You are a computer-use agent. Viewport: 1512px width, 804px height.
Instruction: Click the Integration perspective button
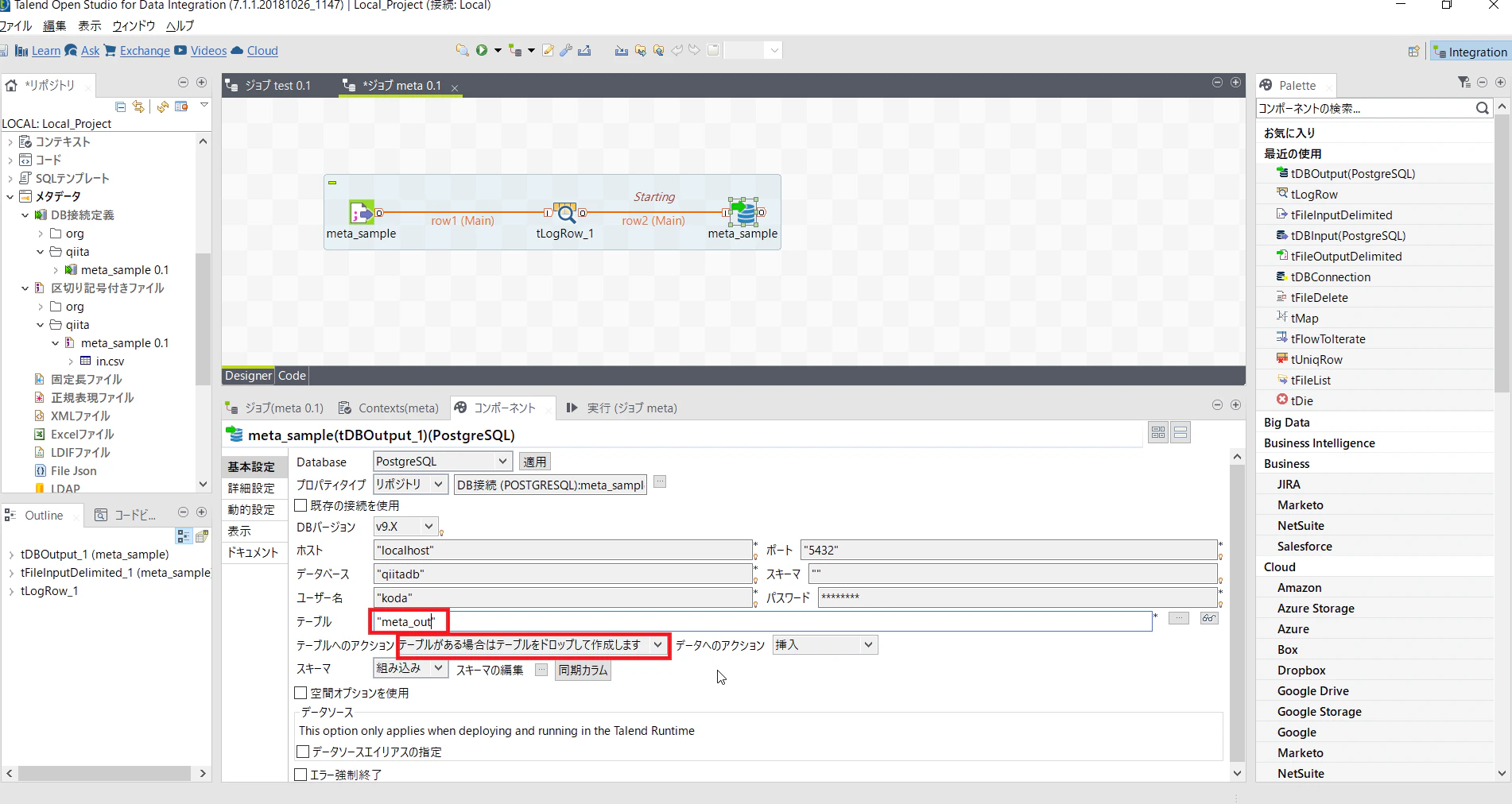1470,52
